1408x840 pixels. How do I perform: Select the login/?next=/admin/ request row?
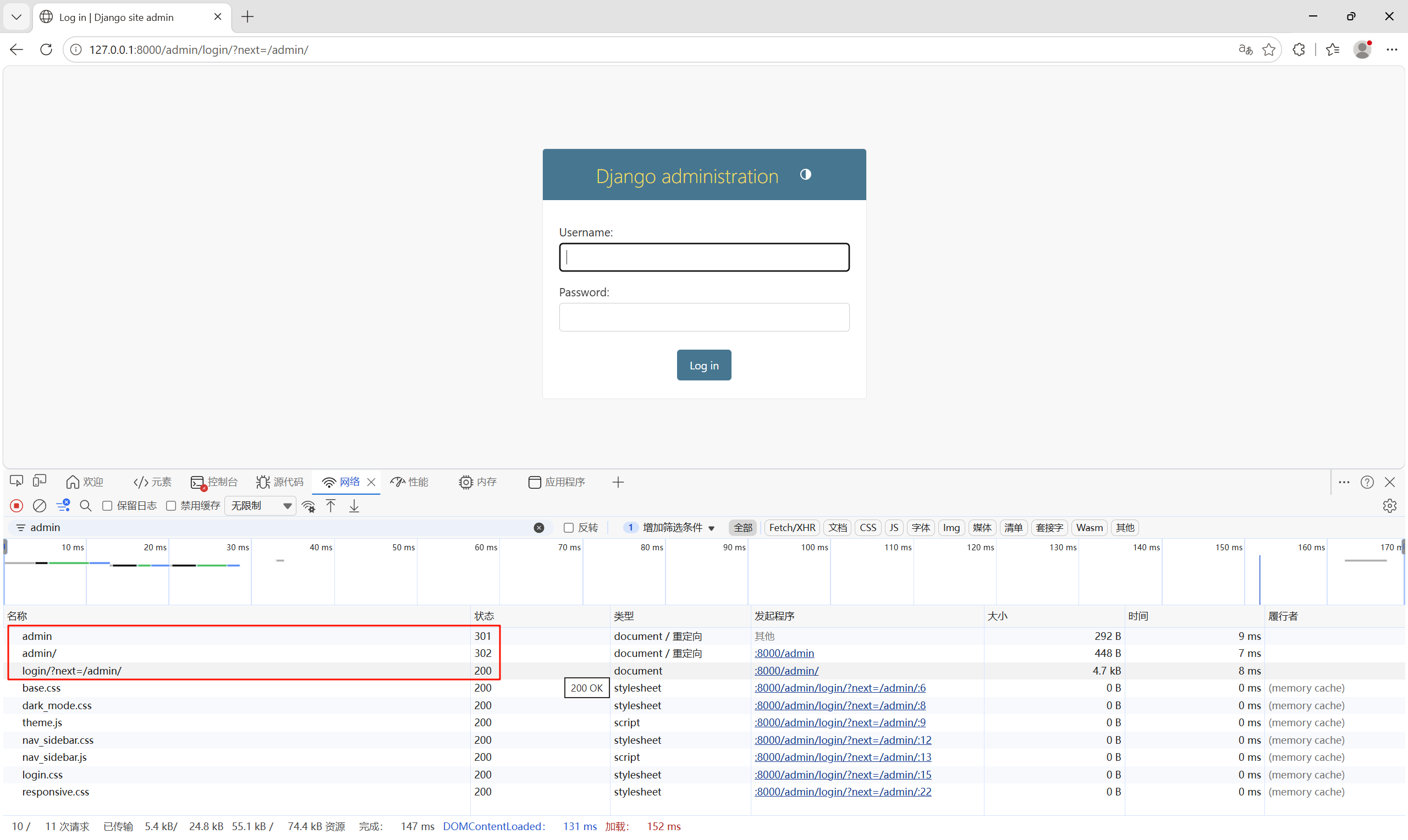[x=703, y=671]
